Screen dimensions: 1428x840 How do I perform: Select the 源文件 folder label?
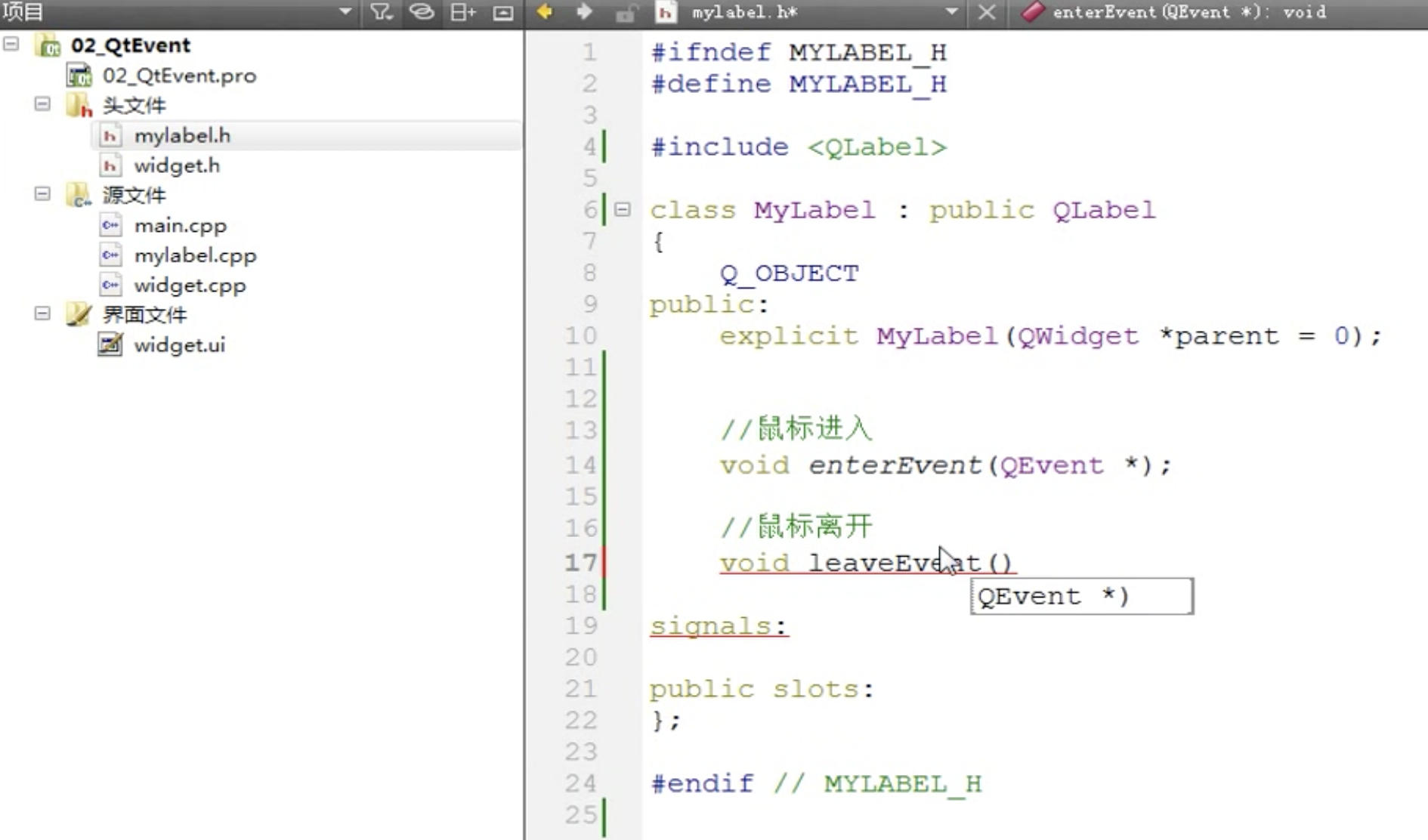pos(134,196)
